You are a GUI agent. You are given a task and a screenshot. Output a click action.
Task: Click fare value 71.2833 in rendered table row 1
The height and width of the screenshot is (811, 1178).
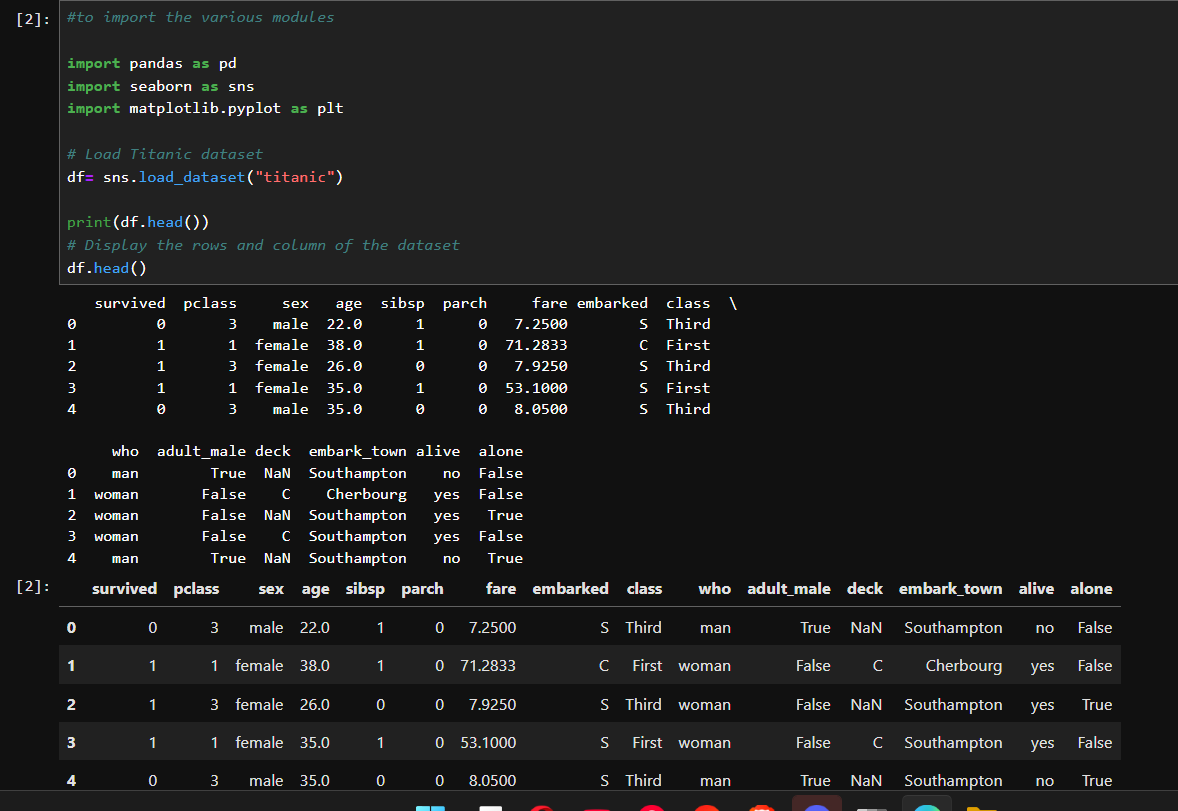[x=488, y=666]
